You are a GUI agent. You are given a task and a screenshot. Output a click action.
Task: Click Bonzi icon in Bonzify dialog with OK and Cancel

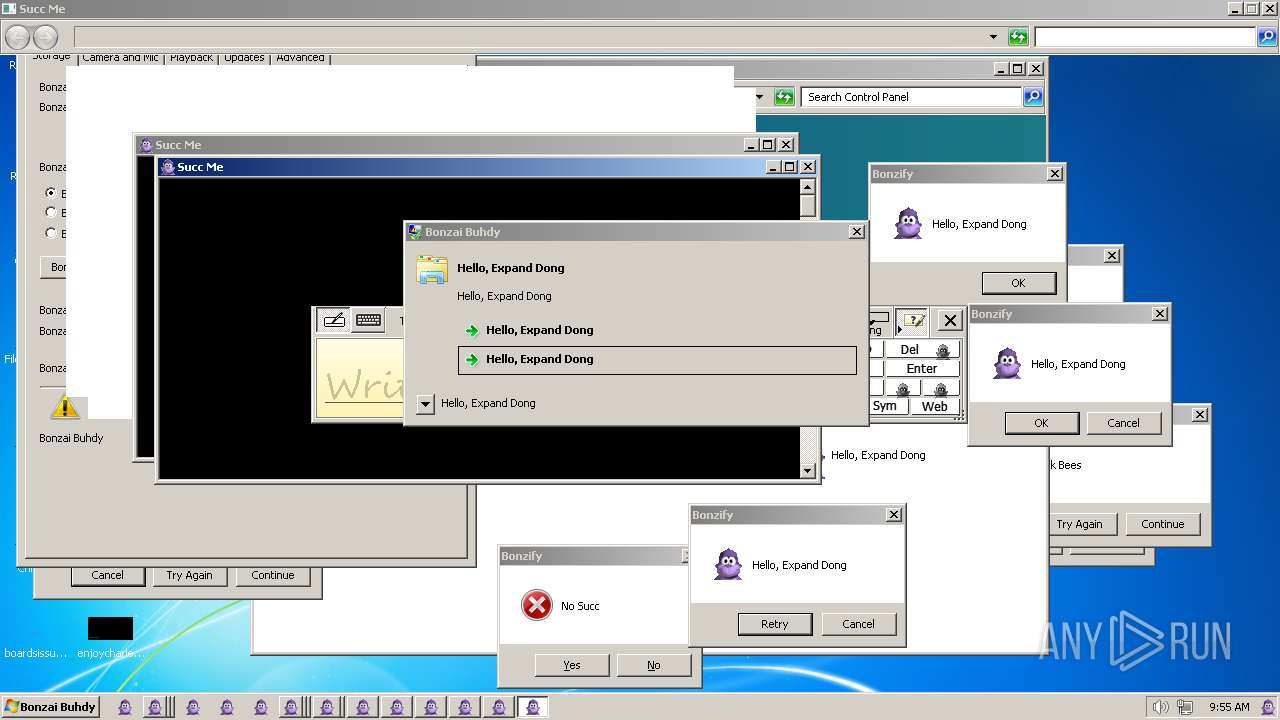click(x=1007, y=364)
